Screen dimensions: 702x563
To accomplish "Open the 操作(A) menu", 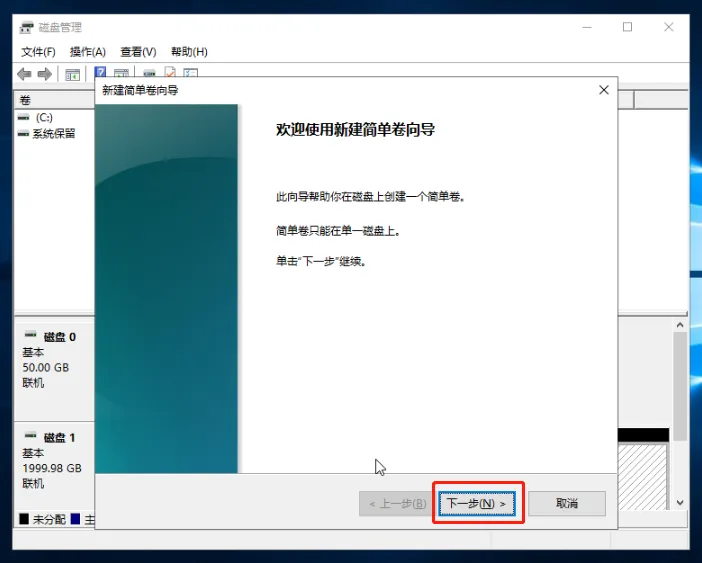I will pyautogui.click(x=88, y=52).
